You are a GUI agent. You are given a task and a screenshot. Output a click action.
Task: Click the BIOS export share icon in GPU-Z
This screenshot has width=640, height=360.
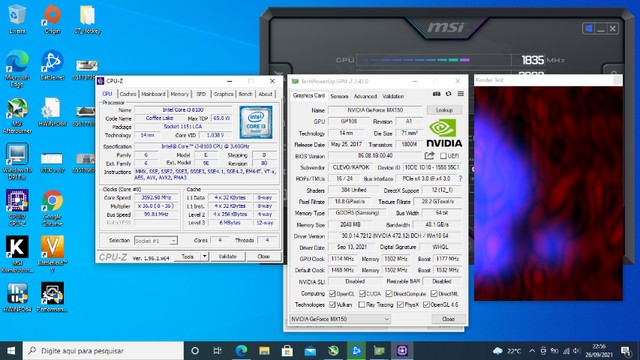click(x=429, y=156)
